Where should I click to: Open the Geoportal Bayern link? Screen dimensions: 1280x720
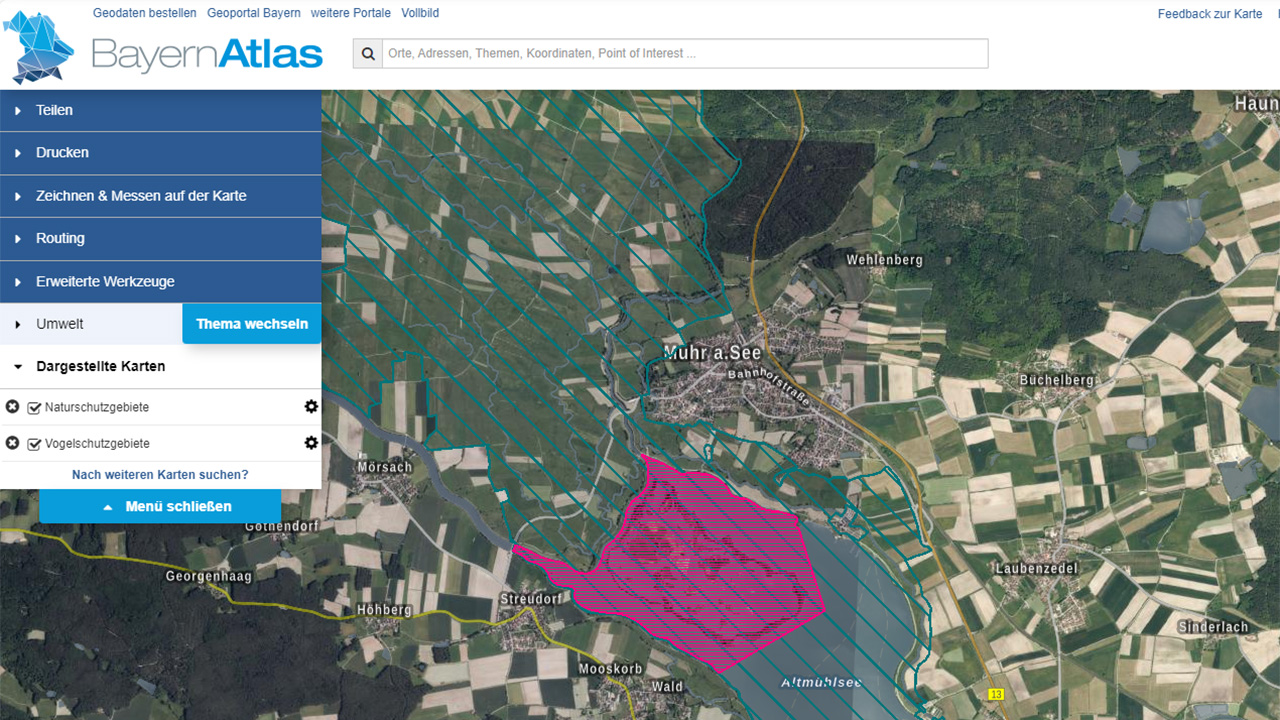(253, 13)
